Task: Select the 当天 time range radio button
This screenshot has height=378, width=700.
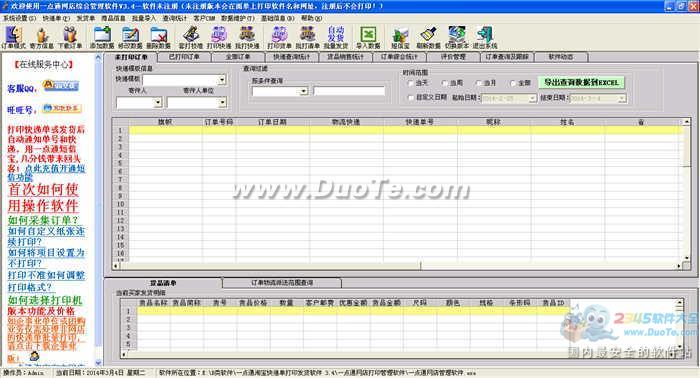Action: point(411,83)
